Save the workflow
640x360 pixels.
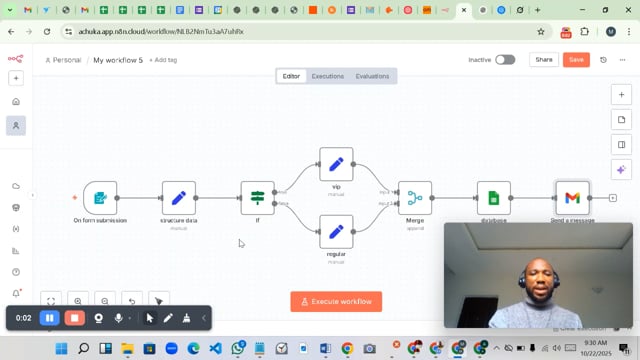[x=576, y=60]
